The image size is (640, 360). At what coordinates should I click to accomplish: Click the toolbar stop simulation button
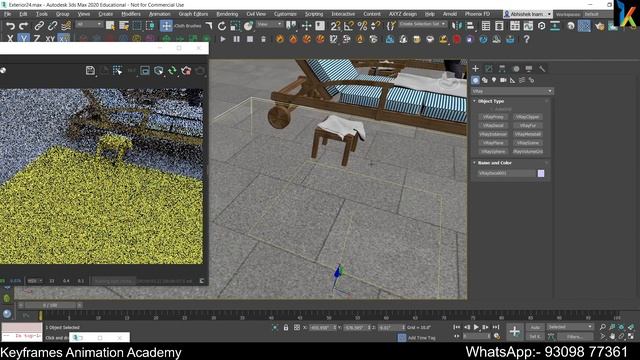click(x=250, y=39)
